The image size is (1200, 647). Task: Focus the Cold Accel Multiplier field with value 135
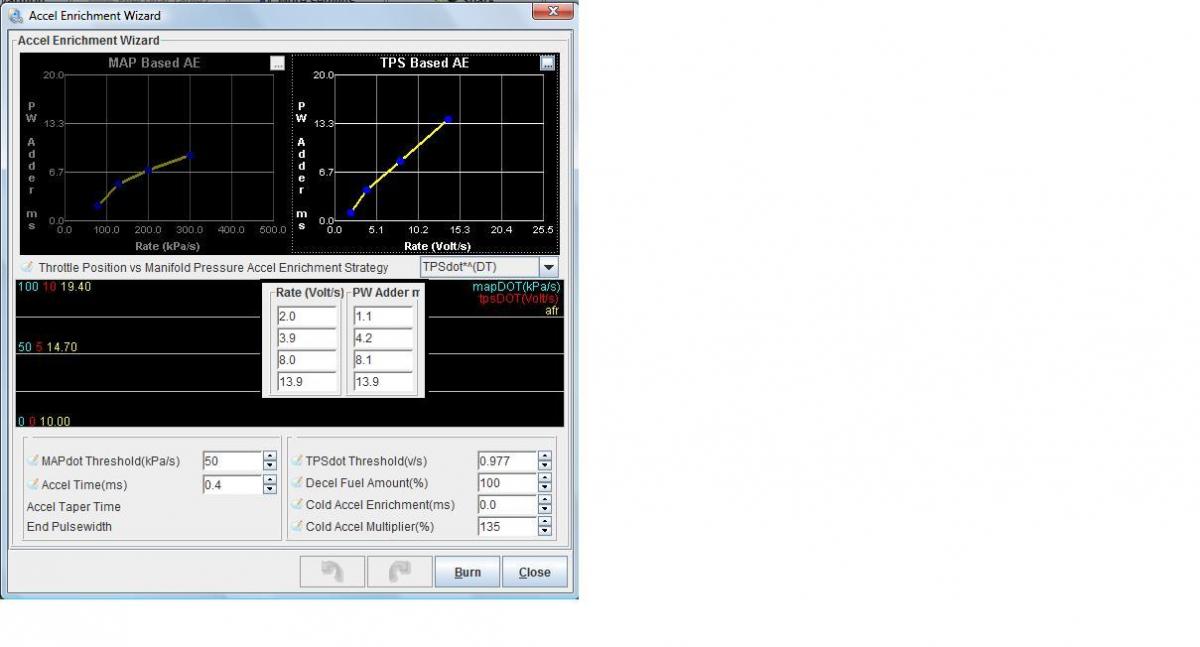pos(507,527)
